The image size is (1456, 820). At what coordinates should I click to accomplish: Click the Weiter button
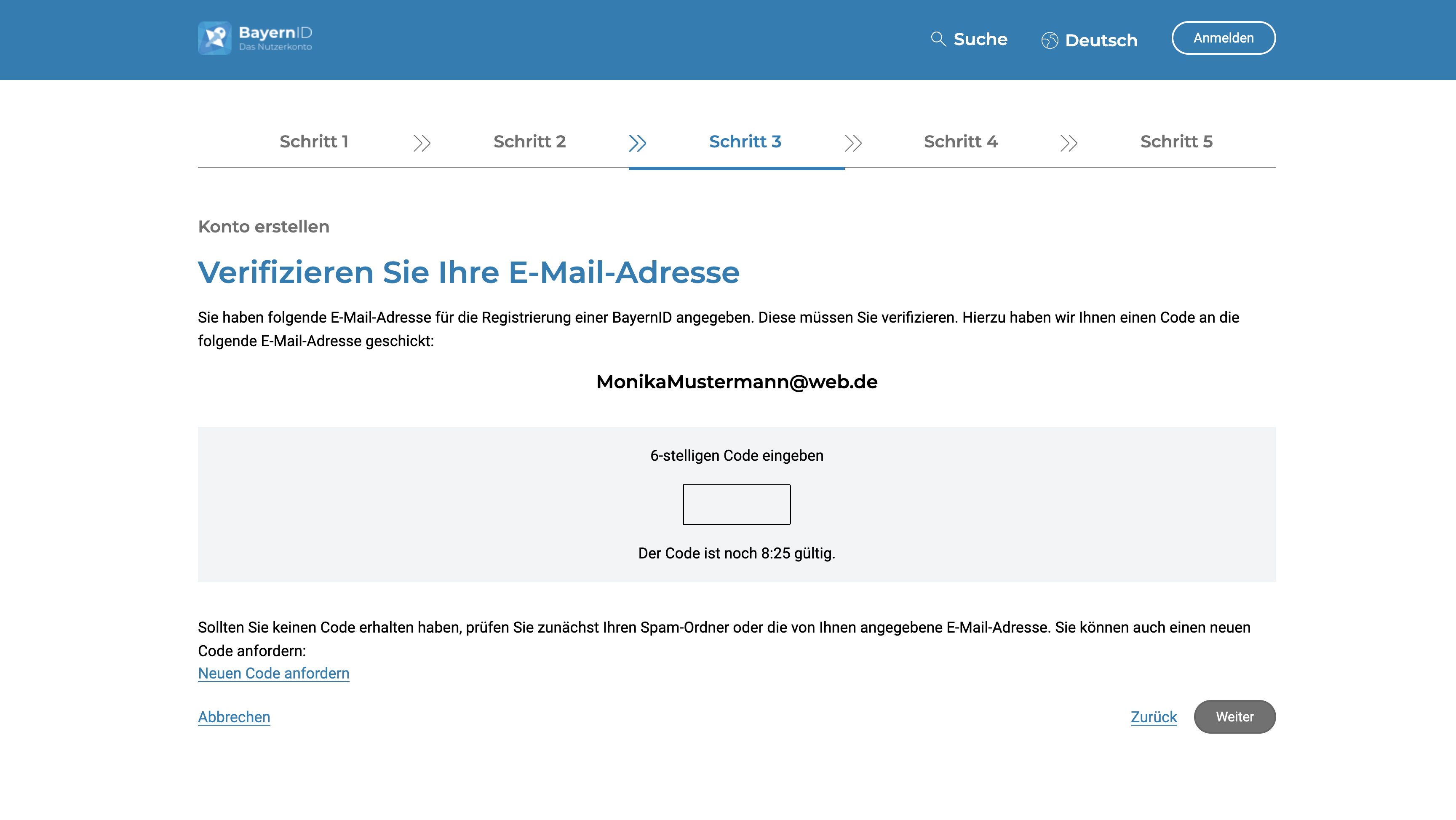1234,716
